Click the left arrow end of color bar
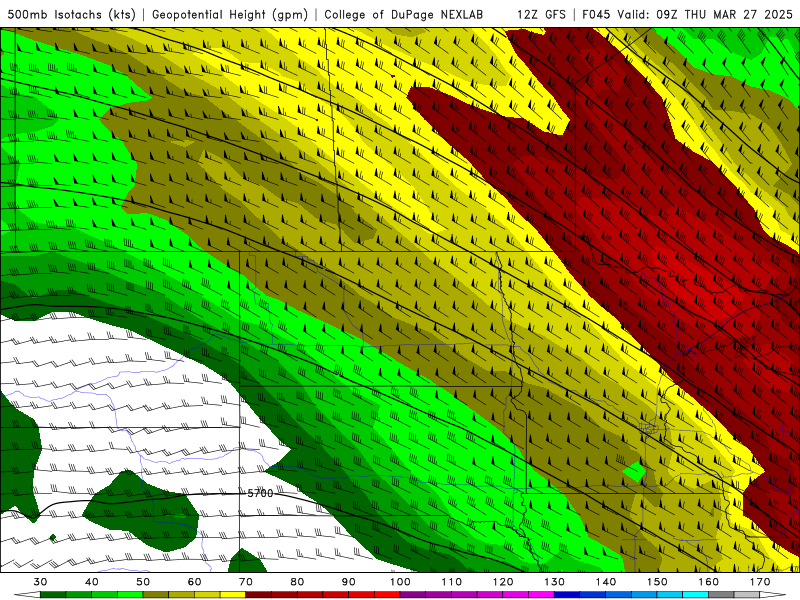The width and height of the screenshot is (800, 600). (x=27, y=595)
